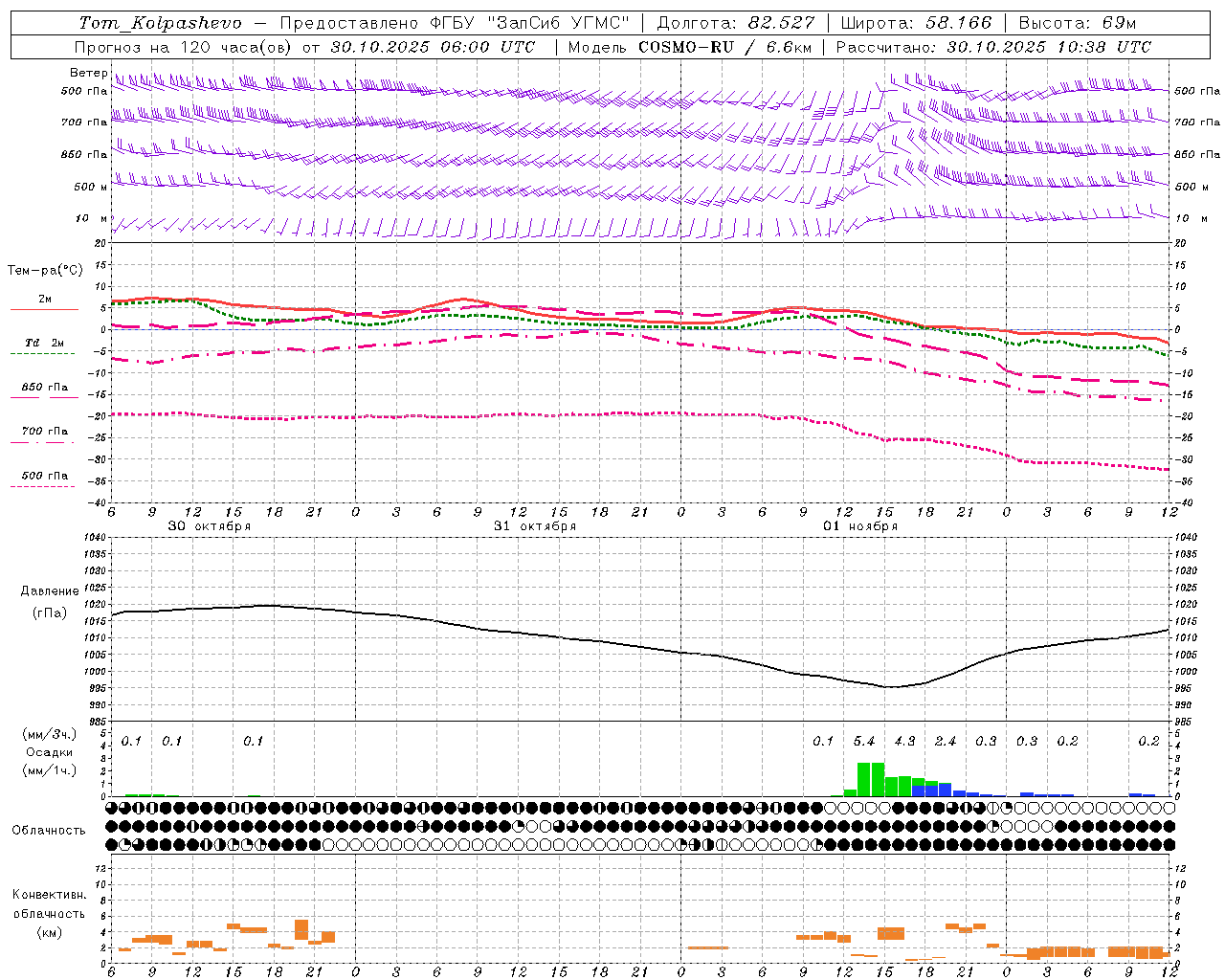1225x980 pixels.
Task: Click the (мм/3ч.) unit label
Action: click(50, 734)
